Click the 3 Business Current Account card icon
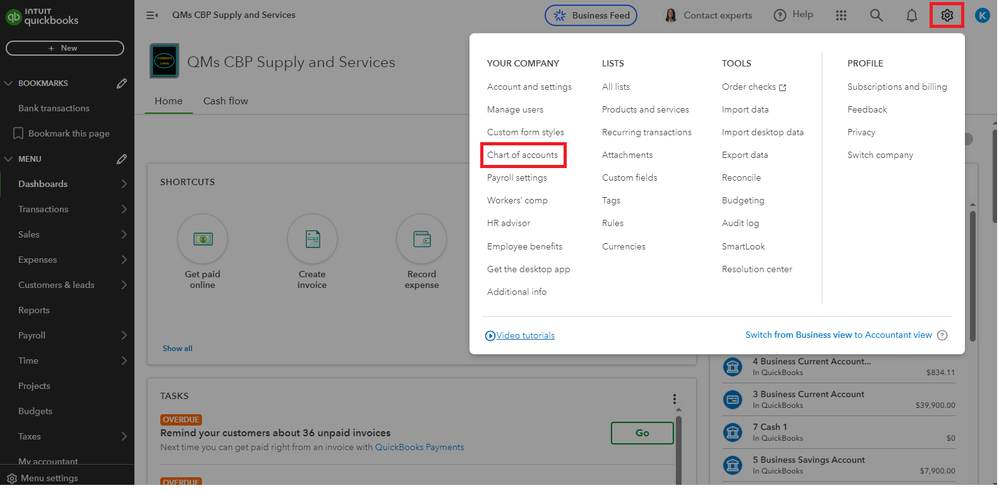The width and height of the screenshot is (999, 492). tap(733, 400)
